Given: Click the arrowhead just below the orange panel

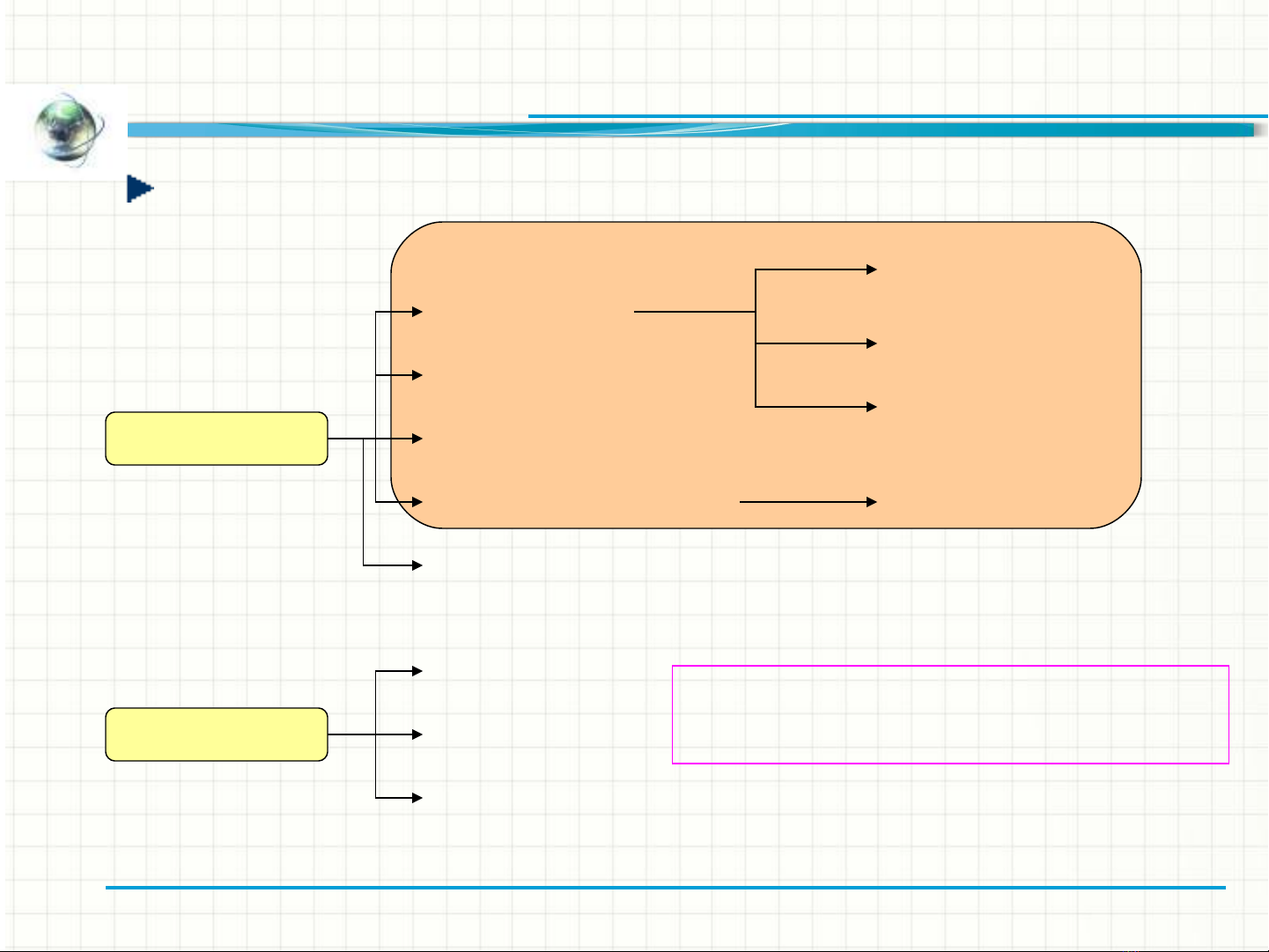Looking at the screenshot, I should (417, 565).
